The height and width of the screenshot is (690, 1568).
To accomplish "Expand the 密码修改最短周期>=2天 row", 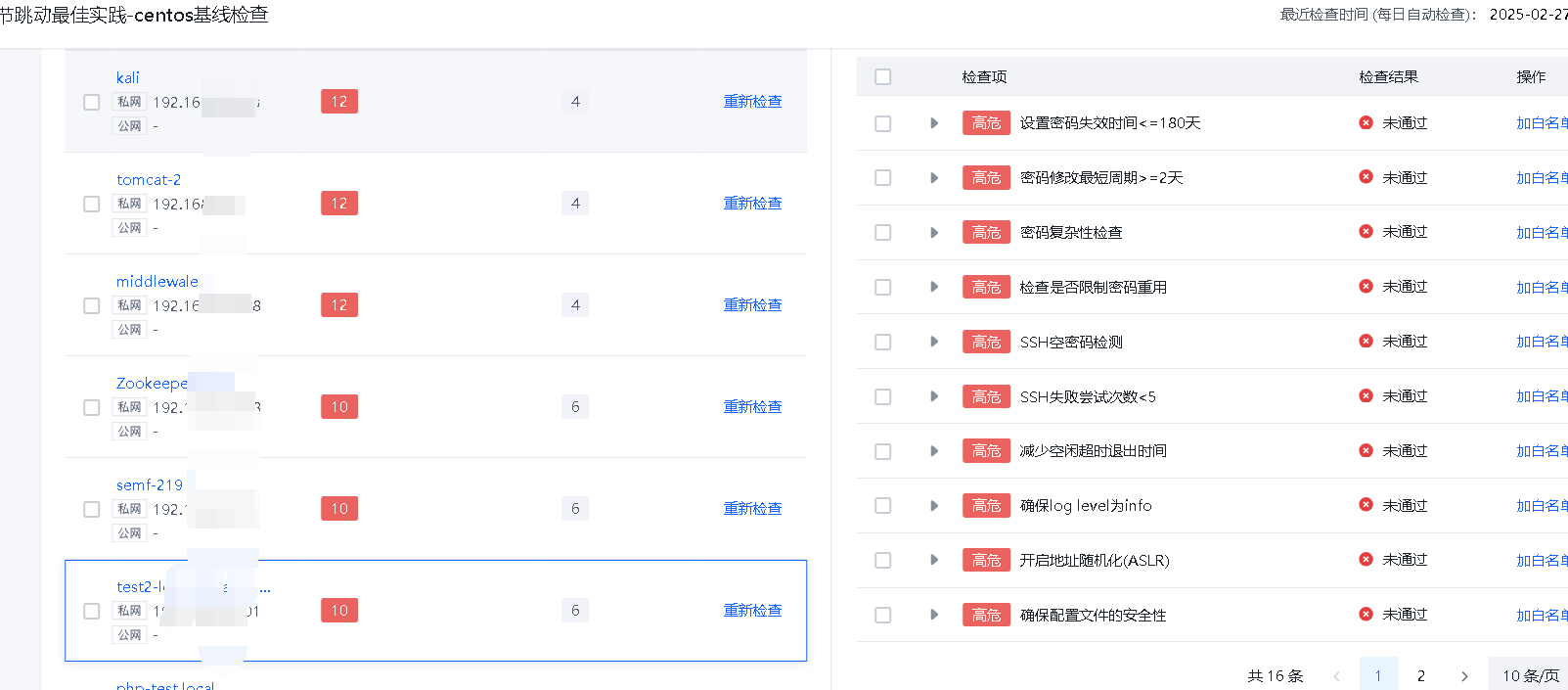I will (934, 178).
